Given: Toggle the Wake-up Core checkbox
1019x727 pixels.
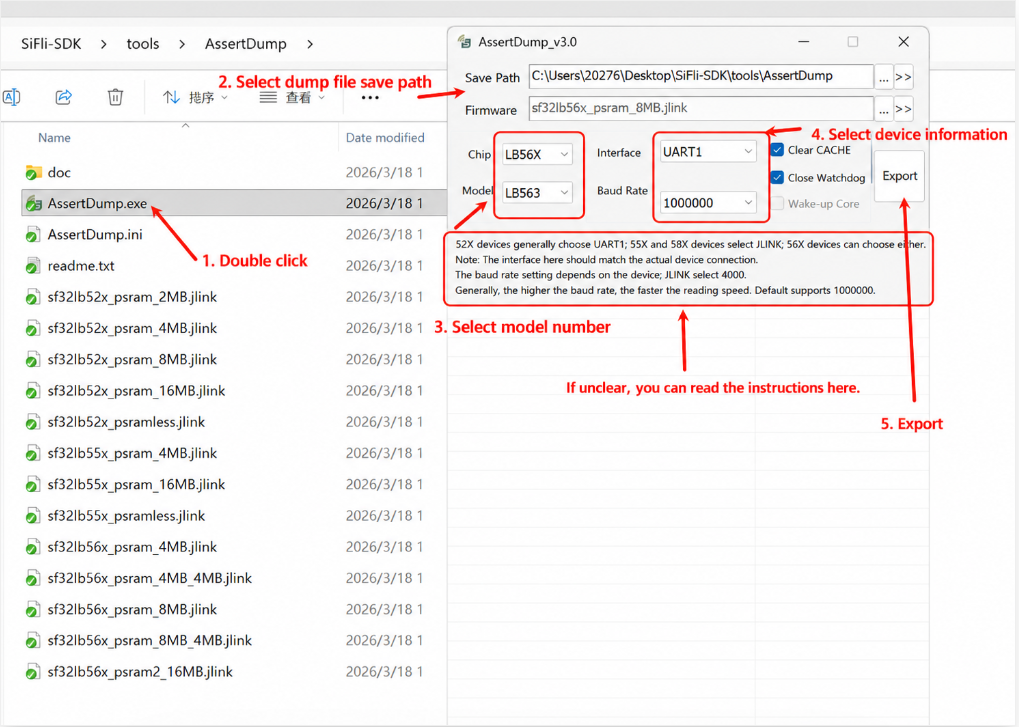Looking at the screenshot, I should coord(777,203).
